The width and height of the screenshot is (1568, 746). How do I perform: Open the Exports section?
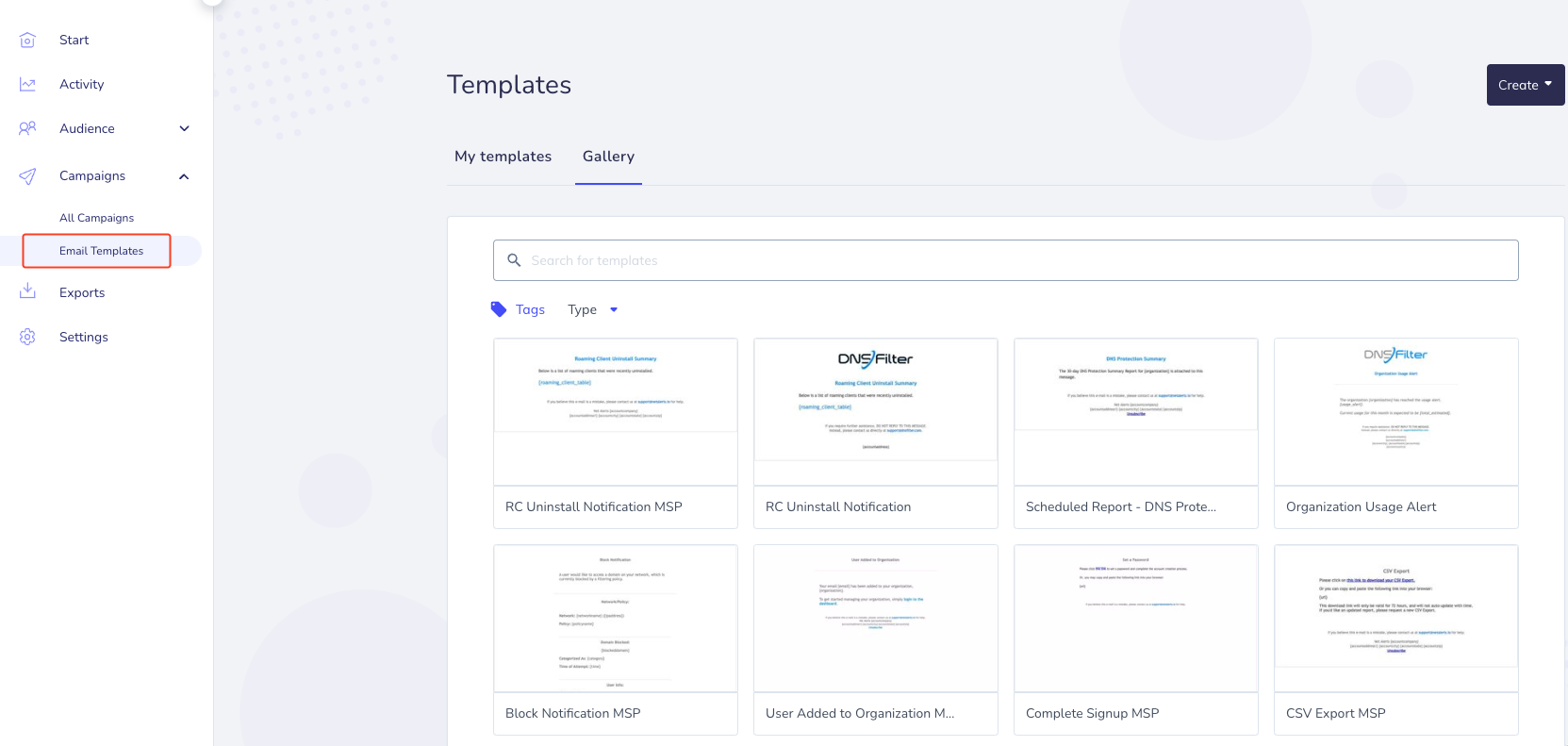click(x=82, y=292)
